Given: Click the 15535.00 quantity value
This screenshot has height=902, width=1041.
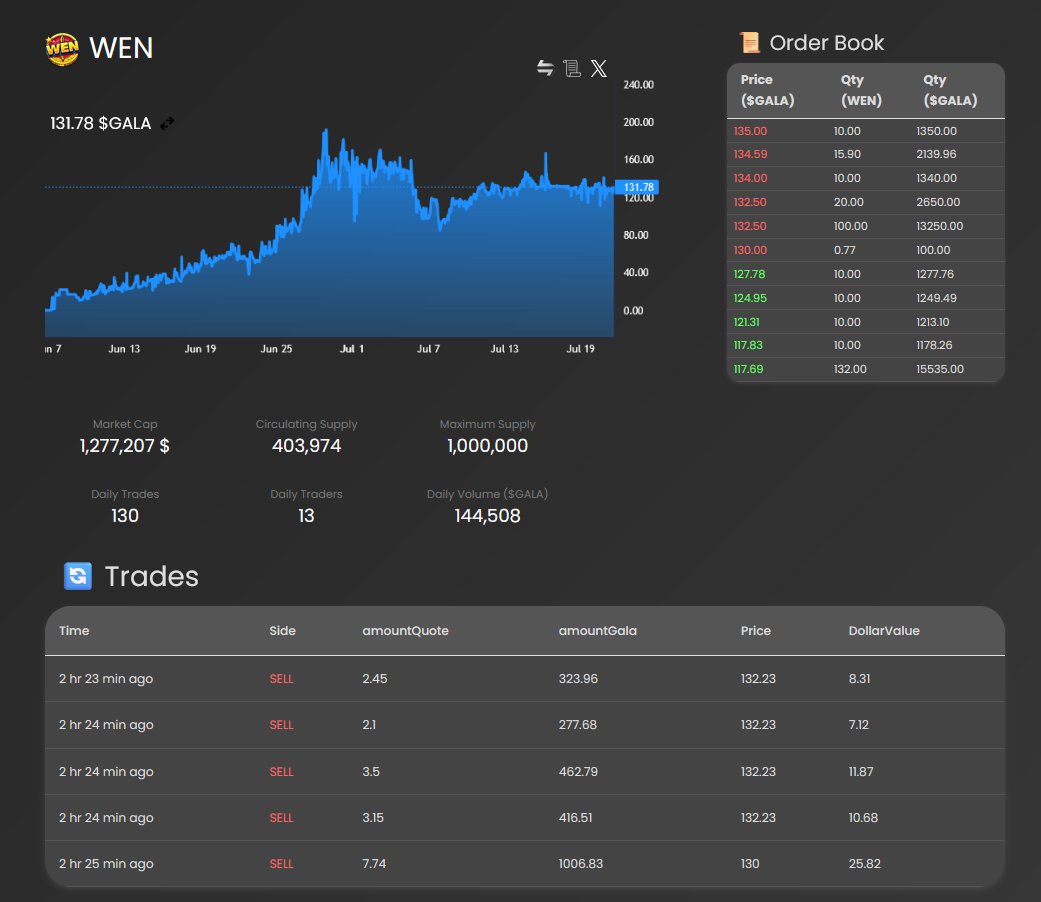Looking at the screenshot, I should pyautogui.click(x=940, y=369).
